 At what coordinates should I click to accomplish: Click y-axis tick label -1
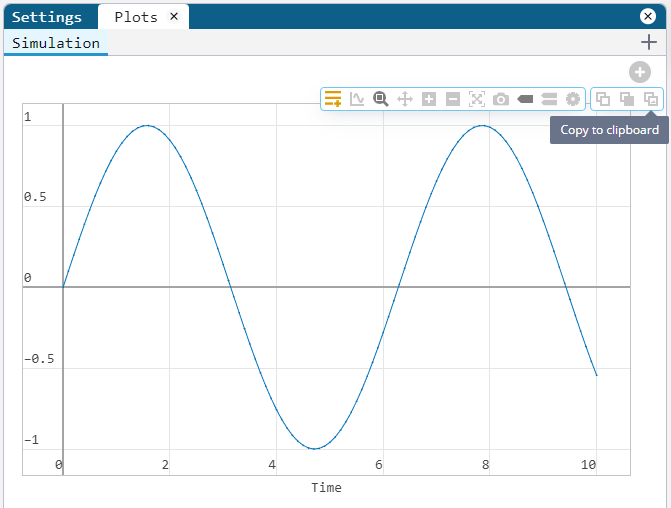pyautogui.click(x=31, y=440)
